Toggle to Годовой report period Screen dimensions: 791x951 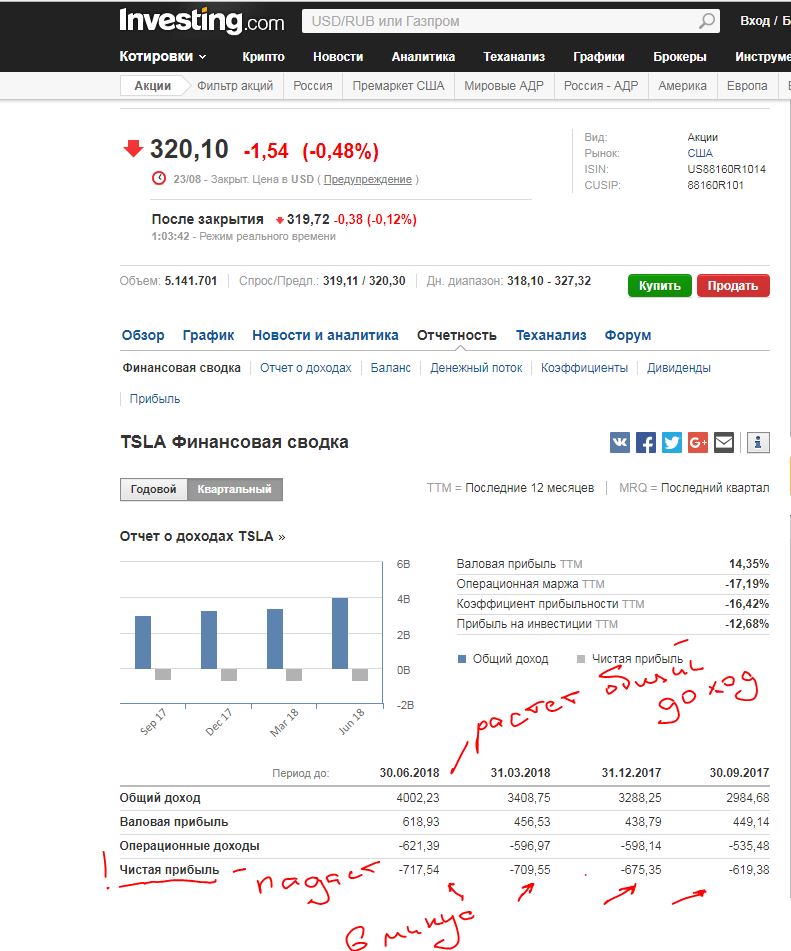[153, 489]
